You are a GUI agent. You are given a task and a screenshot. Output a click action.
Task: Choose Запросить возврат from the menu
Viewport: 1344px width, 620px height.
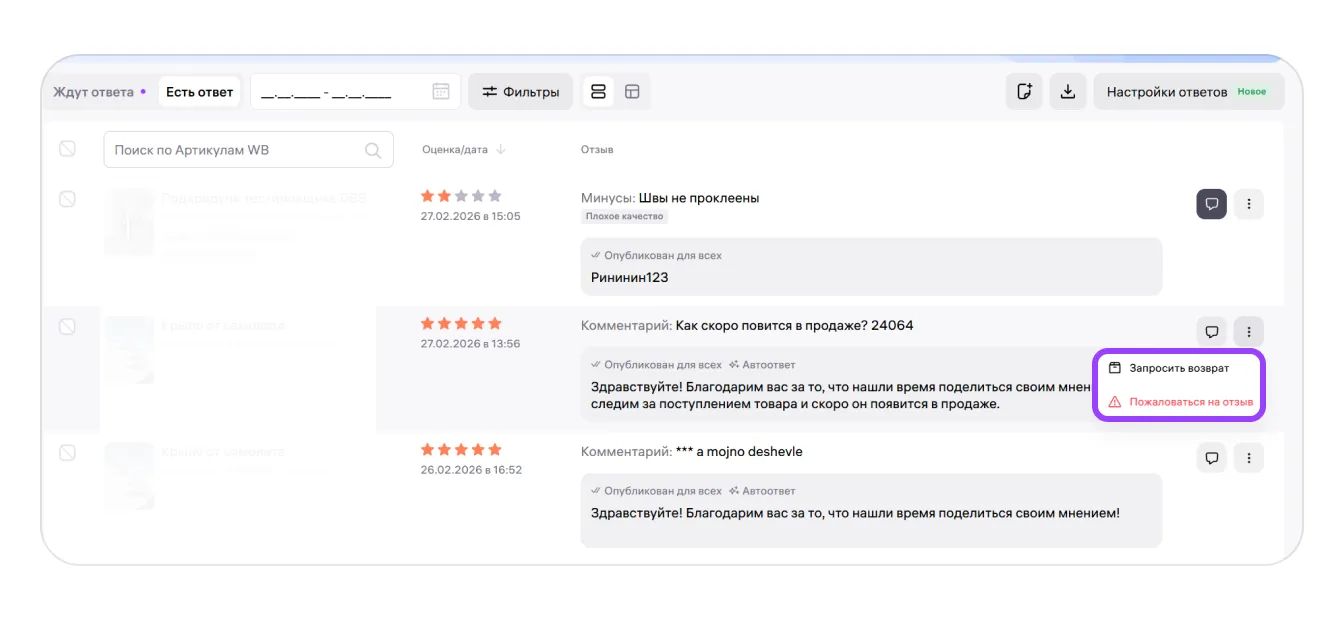[1179, 368]
